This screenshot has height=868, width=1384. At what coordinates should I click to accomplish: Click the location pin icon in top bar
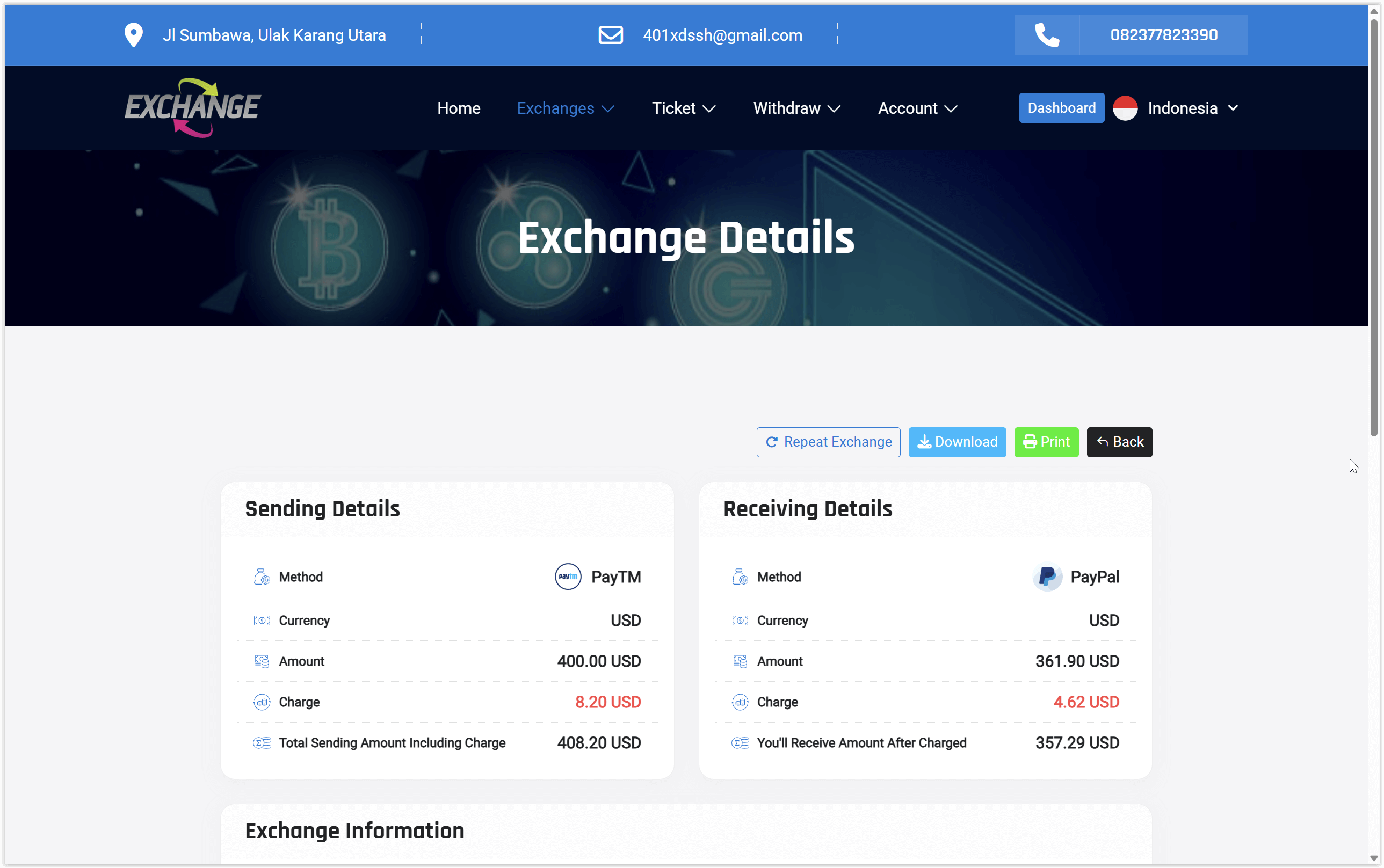[133, 35]
